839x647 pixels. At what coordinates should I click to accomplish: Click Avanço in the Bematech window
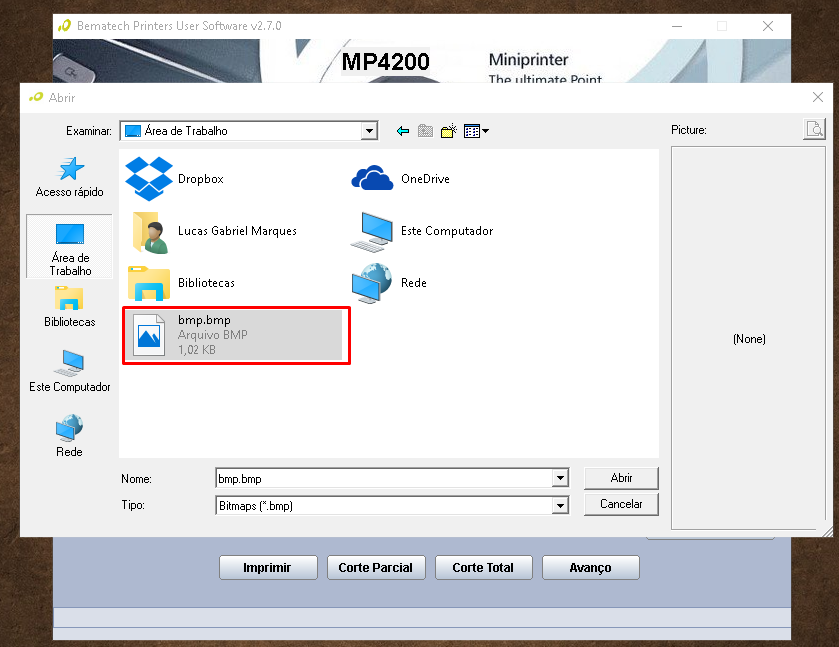(x=591, y=567)
